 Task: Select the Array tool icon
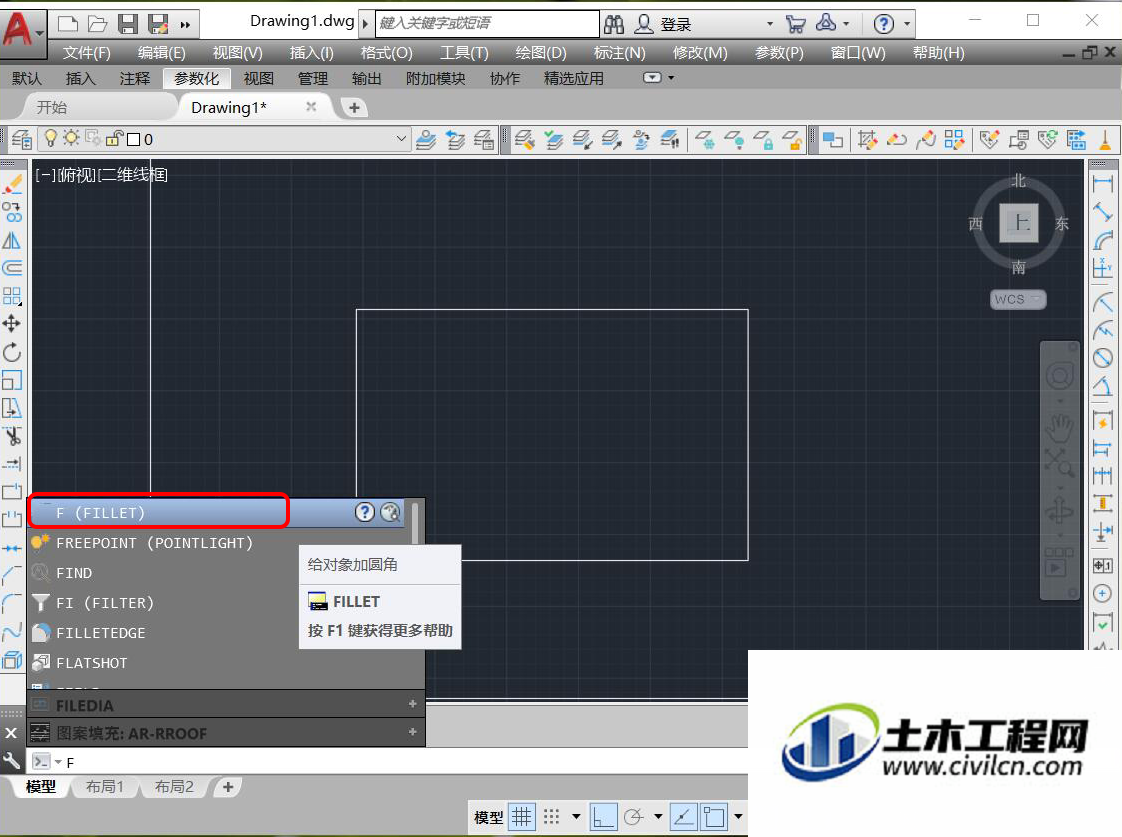point(12,296)
